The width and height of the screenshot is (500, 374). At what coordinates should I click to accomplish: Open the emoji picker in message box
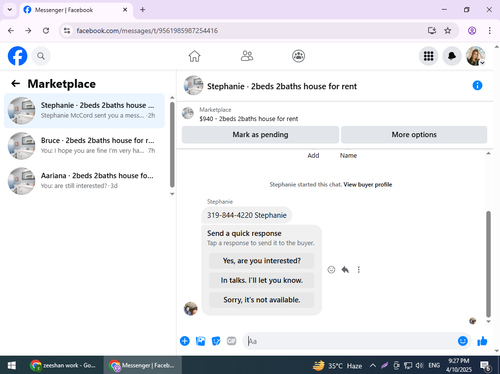pyautogui.click(x=463, y=341)
